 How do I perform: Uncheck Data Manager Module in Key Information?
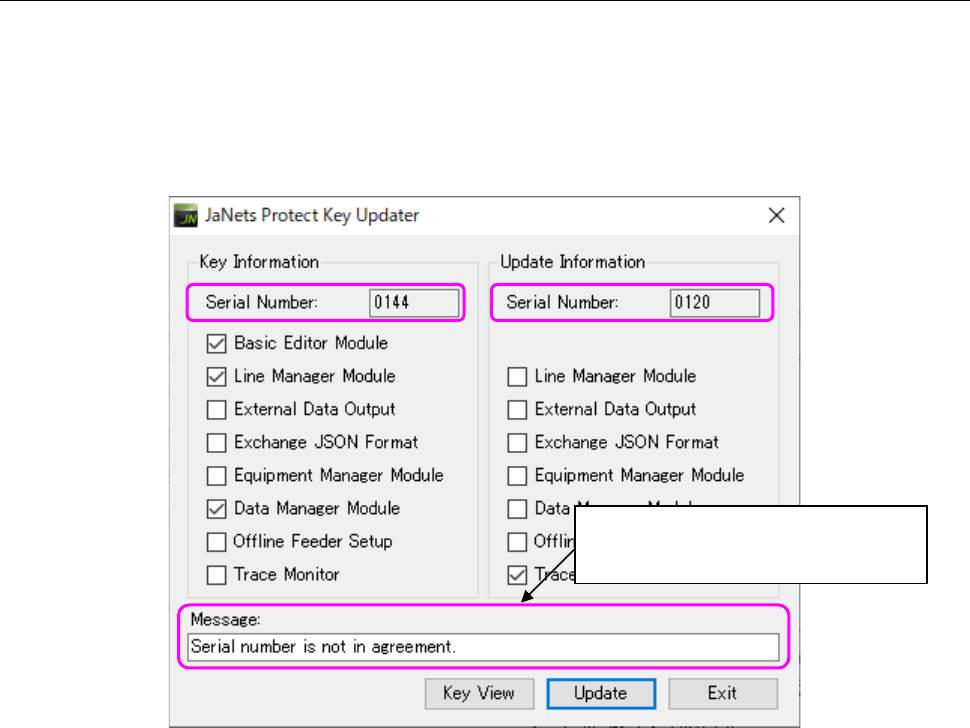click(216, 509)
